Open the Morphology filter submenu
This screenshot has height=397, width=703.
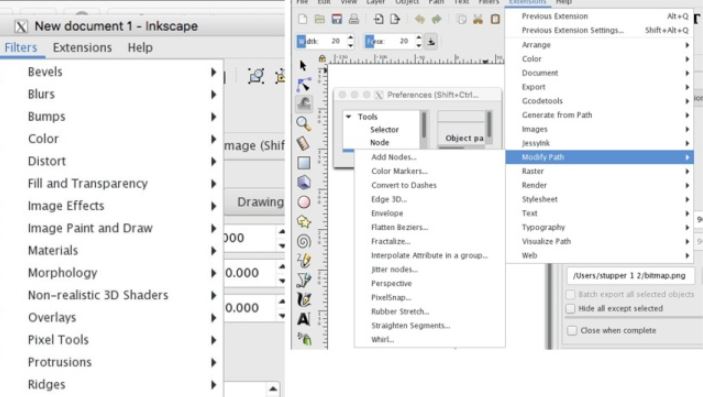click(112, 273)
